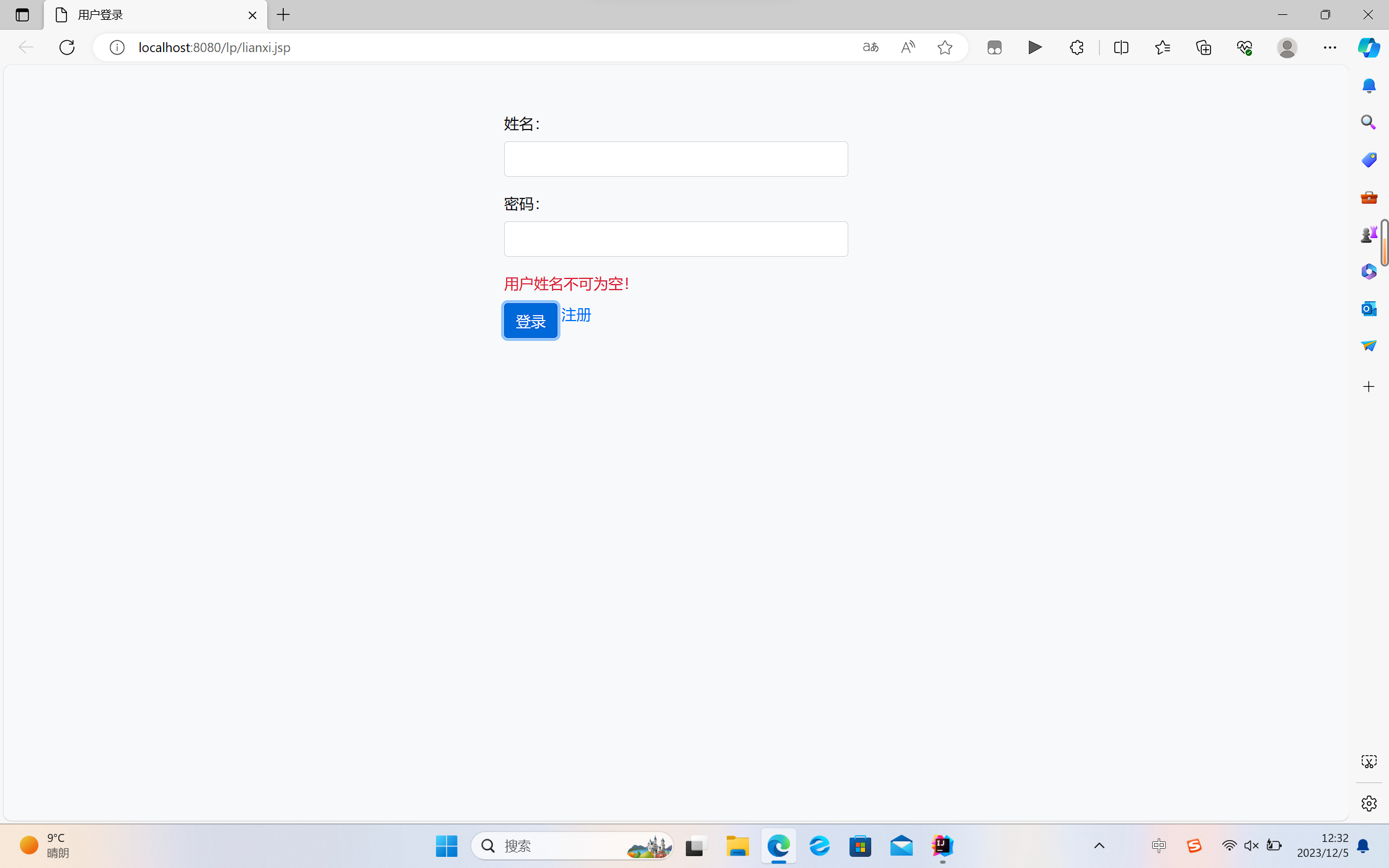1389x868 pixels.
Task: Open the Collections toolbar icon
Action: (1204, 47)
